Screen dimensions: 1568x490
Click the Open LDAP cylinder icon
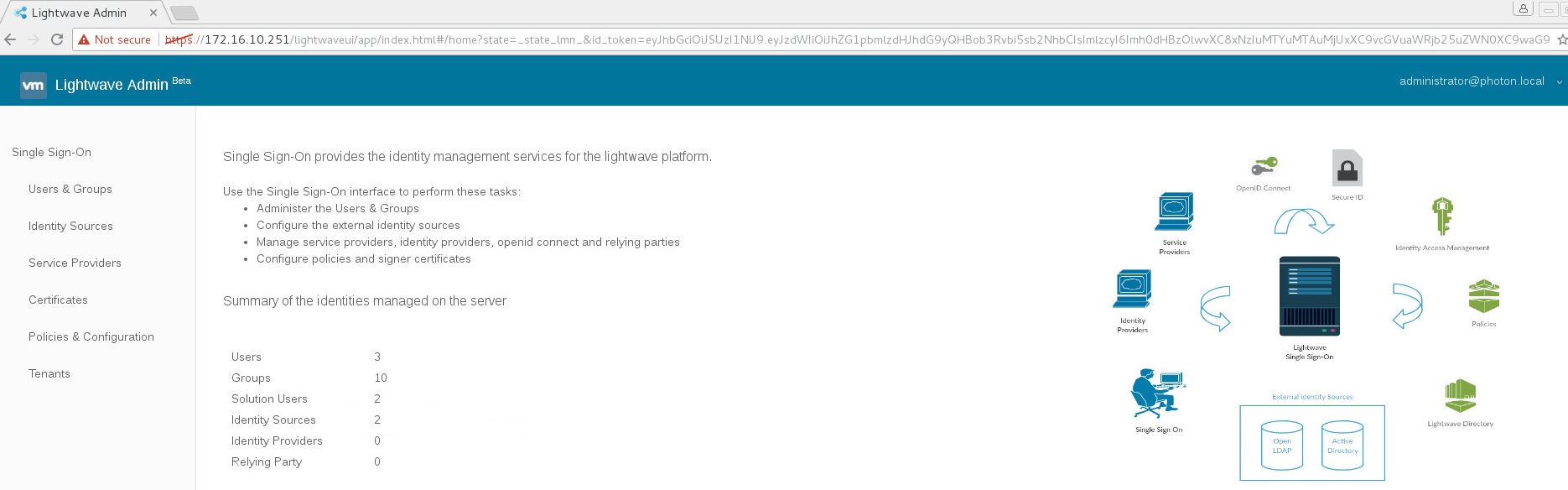click(x=1282, y=446)
